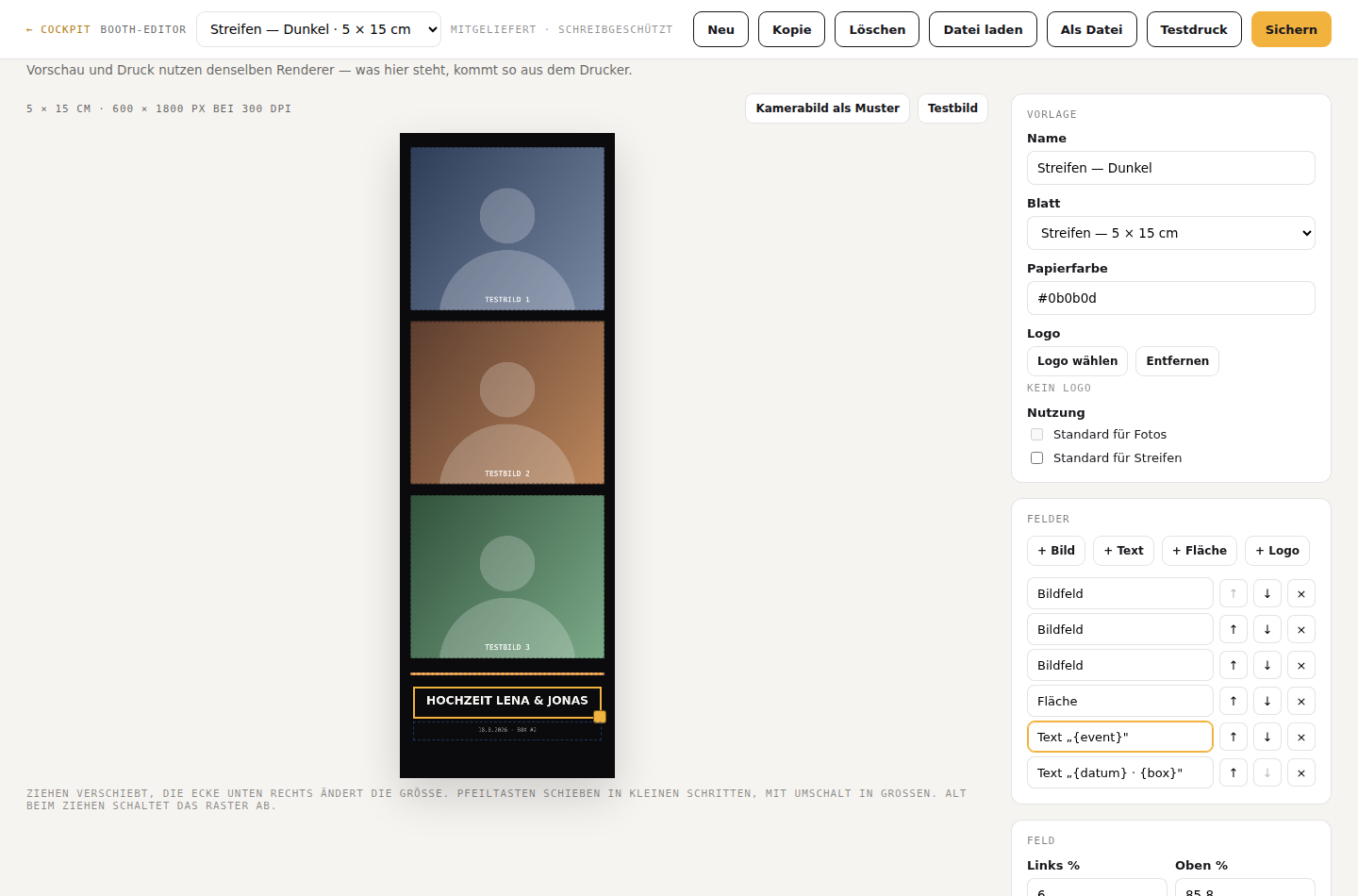
Task: Click Testbild 3 photo on strip
Action: pyautogui.click(x=507, y=576)
